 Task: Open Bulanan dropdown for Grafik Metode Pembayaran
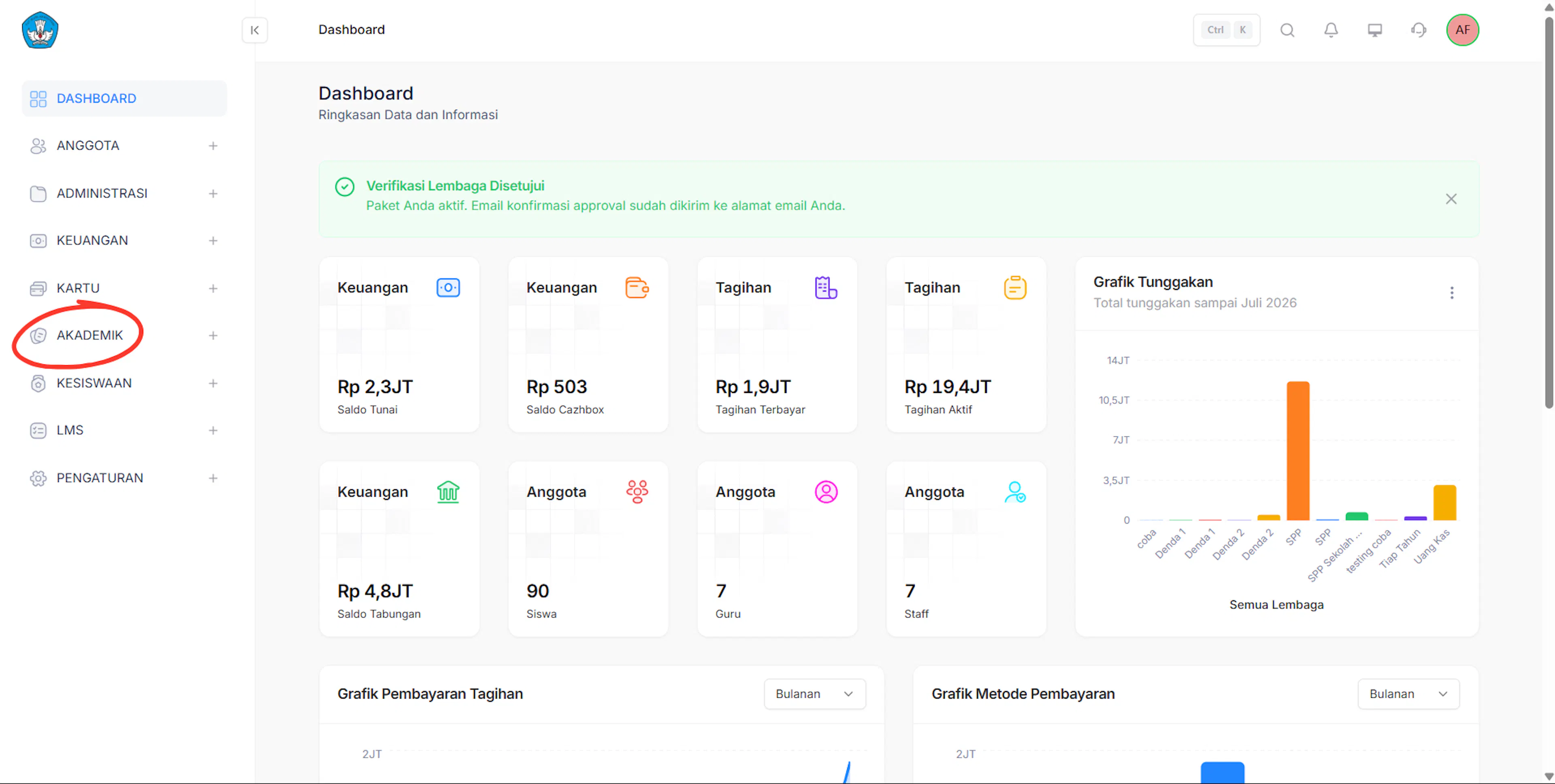[1408, 694]
